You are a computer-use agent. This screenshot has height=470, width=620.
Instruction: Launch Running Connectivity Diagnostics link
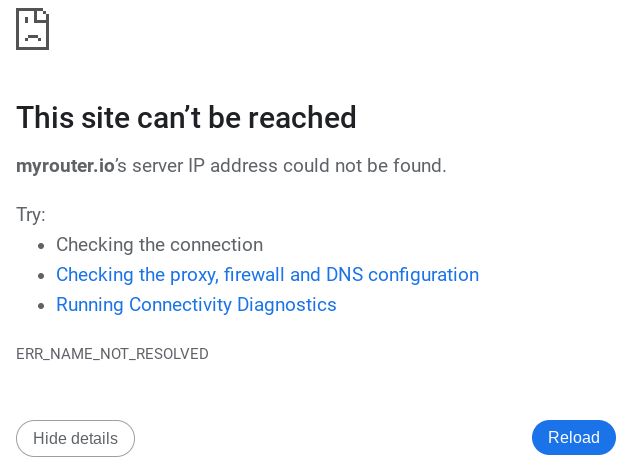pyautogui.click(x=196, y=304)
